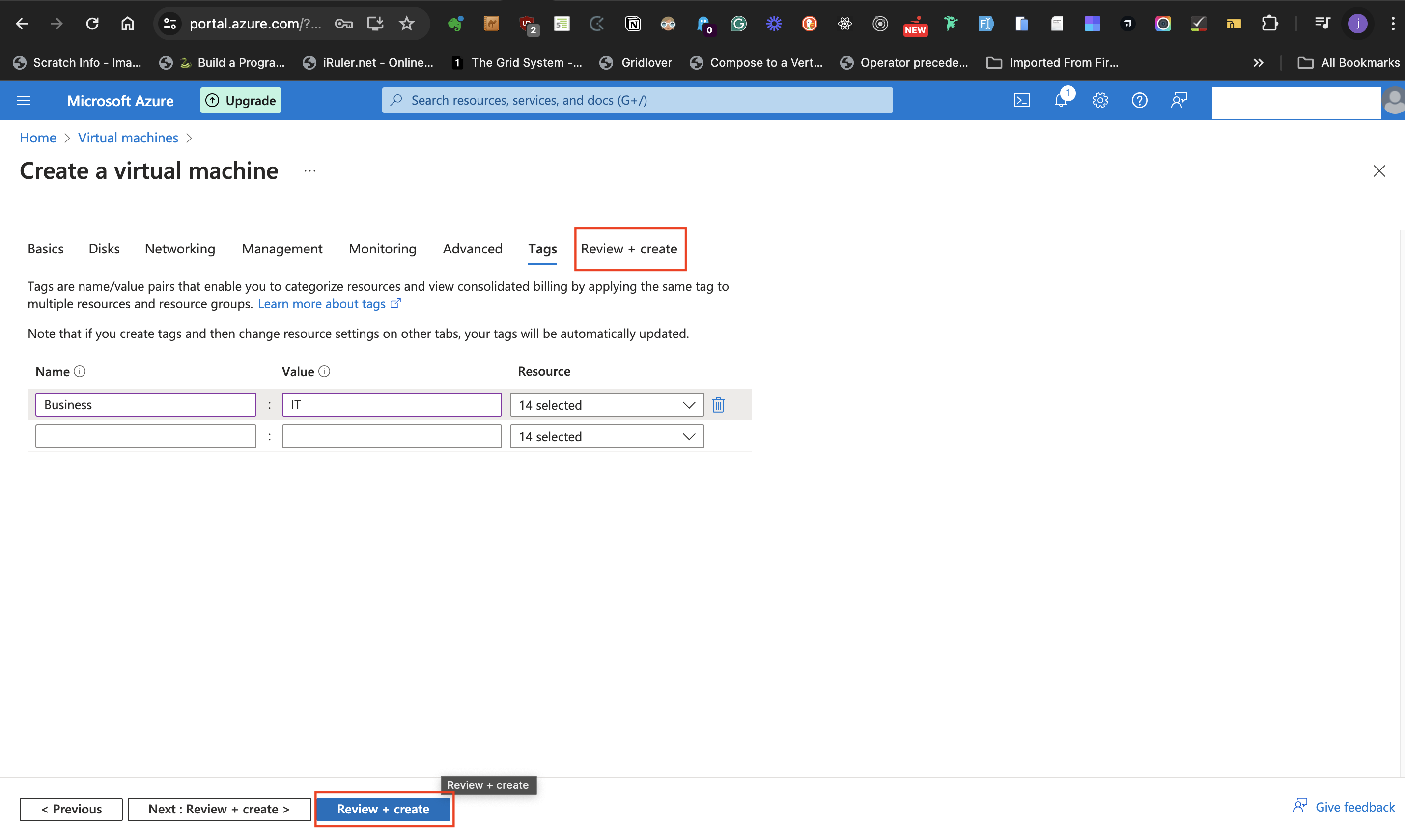Screen dimensions: 1405x840
Task: Open the Azure portal hamburger menu
Action: pos(24,100)
